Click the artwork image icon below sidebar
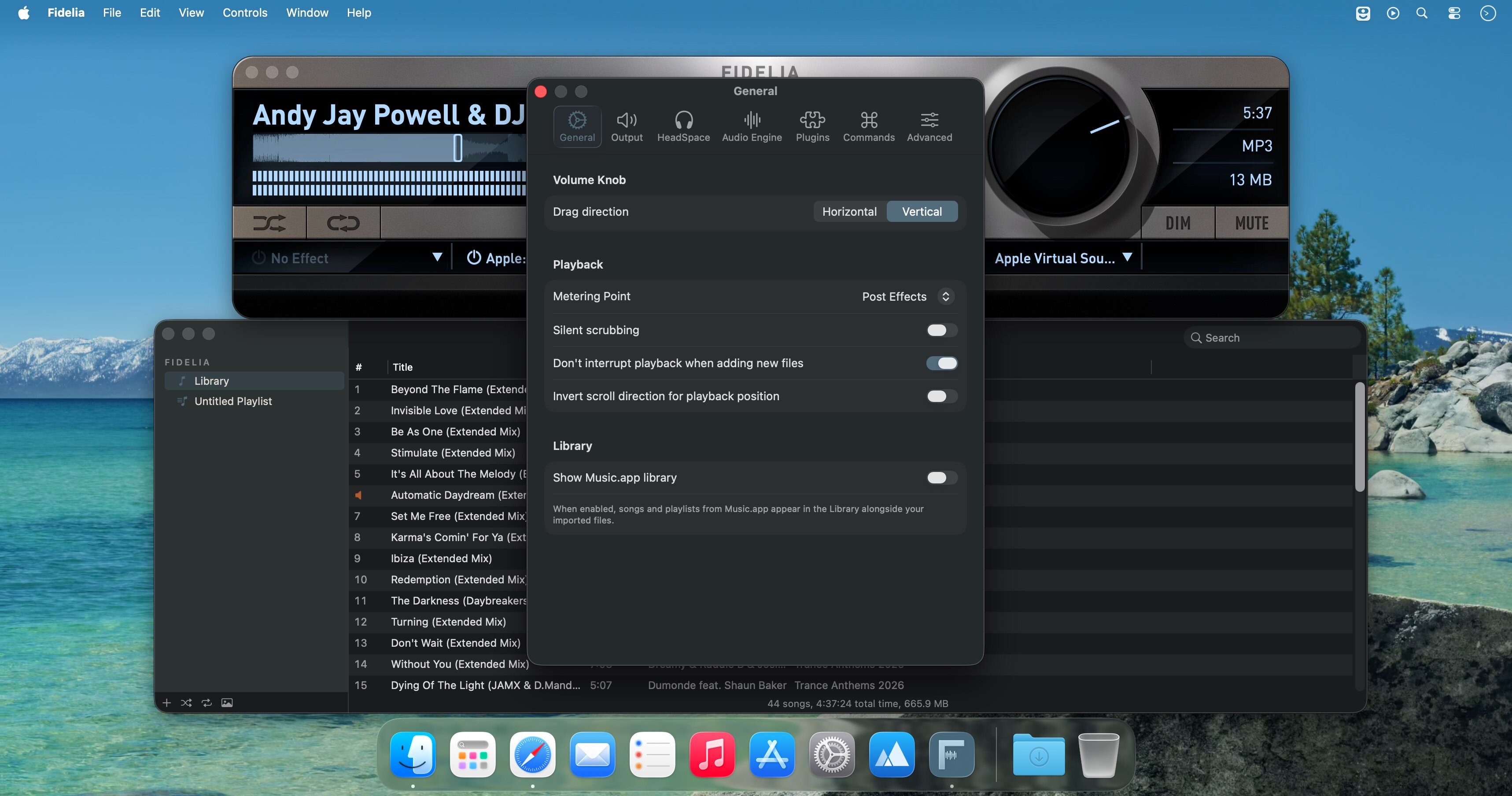The width and height of the screenshot is (1512, 796). (227, 703)
